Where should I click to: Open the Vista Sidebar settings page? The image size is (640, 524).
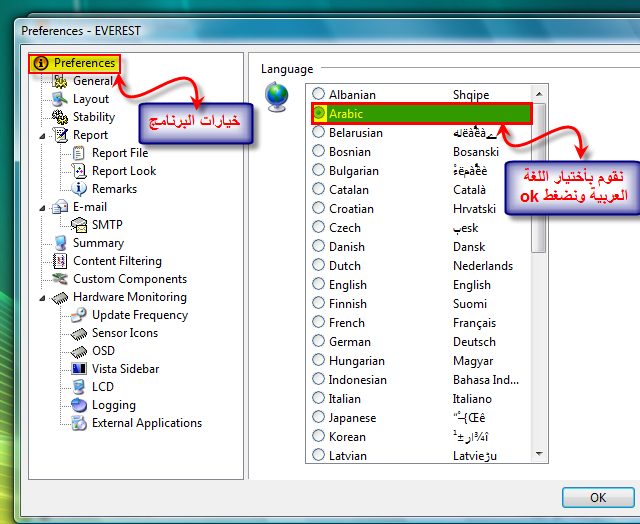126,369
